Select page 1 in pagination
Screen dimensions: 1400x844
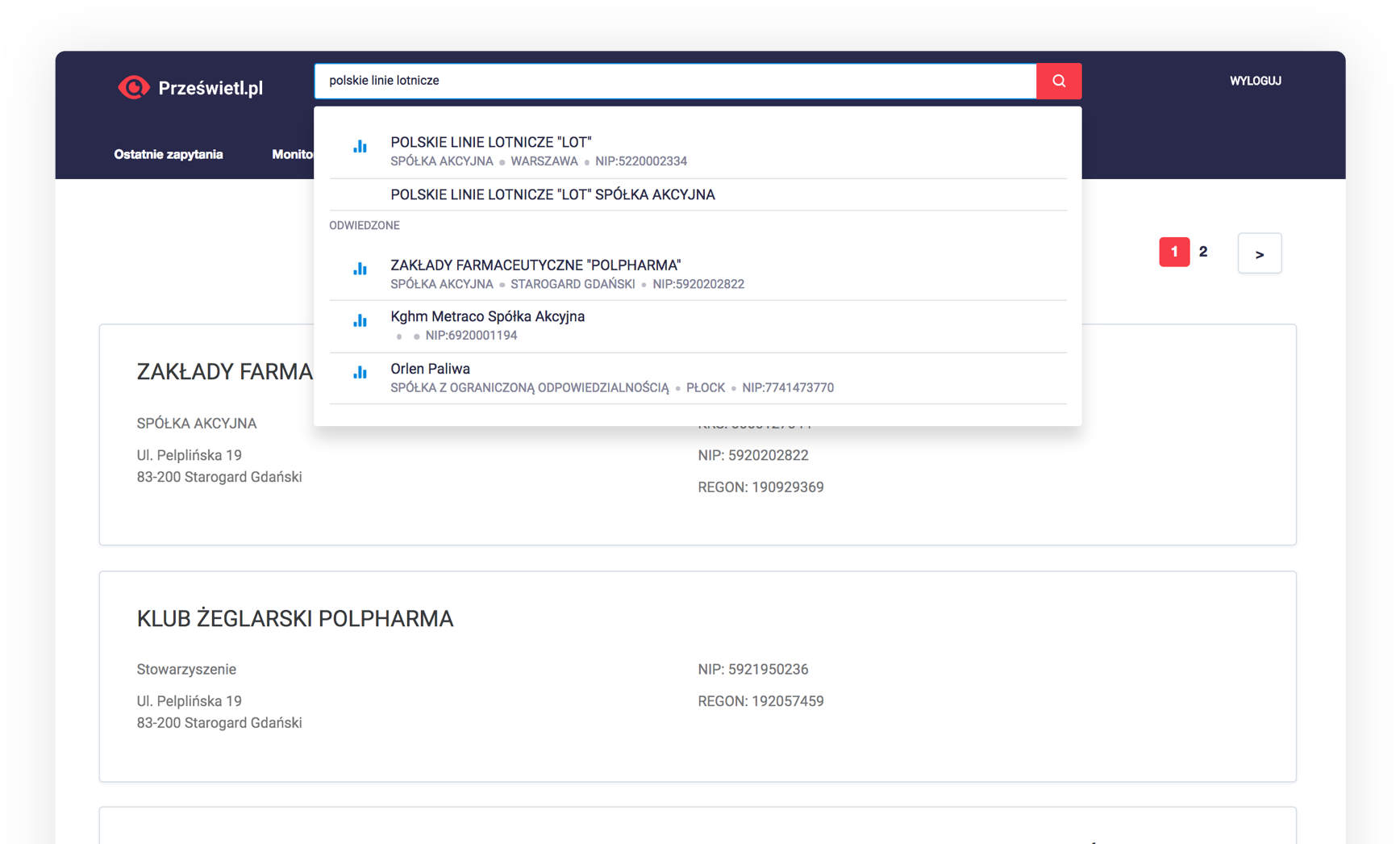[1173, 252]
